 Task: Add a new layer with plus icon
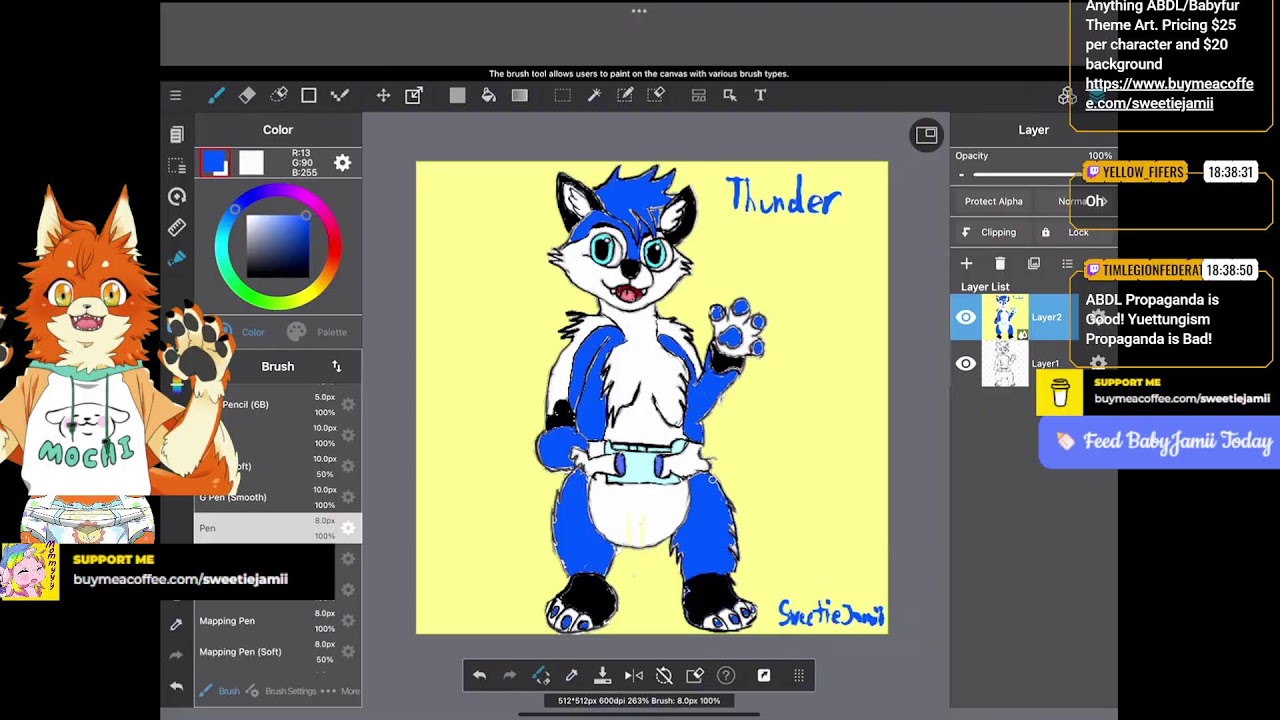(x=966, y=263)
